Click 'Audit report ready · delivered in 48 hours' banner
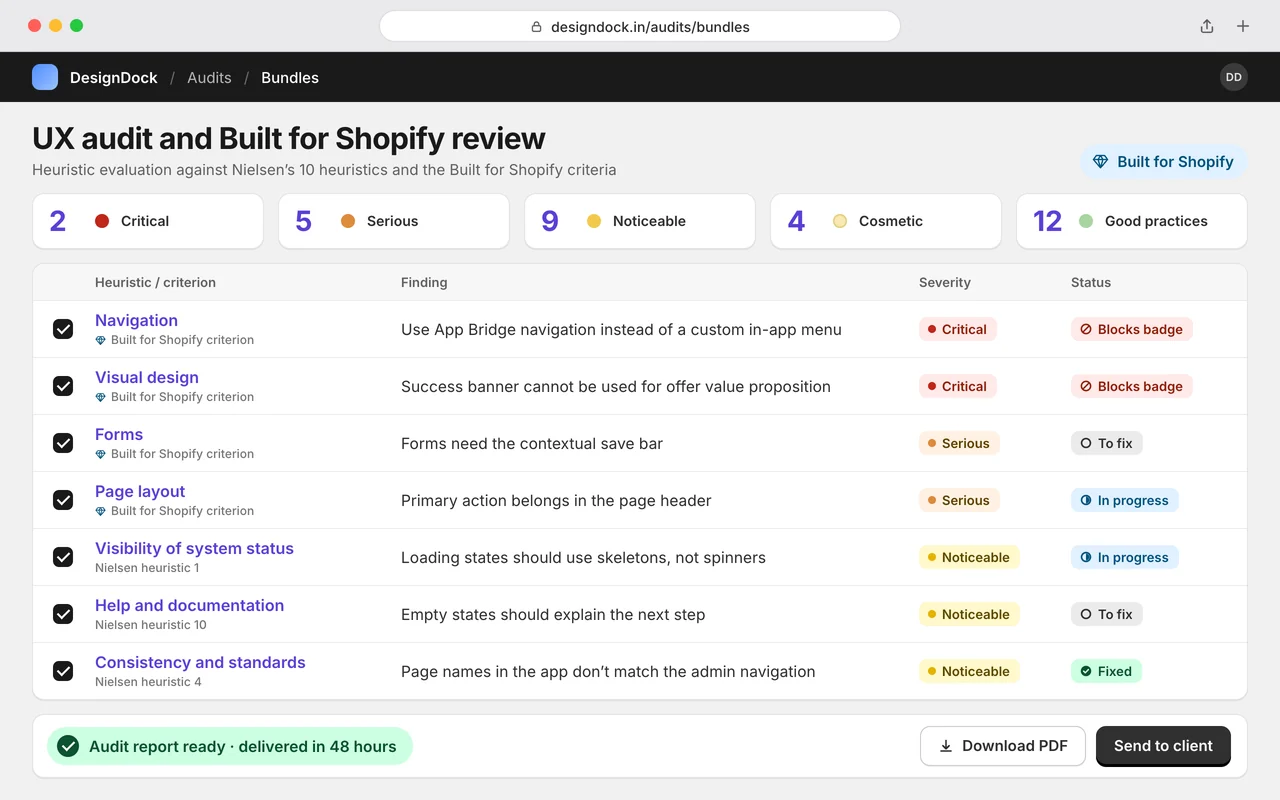The width and height of the screenshot is (1280, 800). coord(230,746)
